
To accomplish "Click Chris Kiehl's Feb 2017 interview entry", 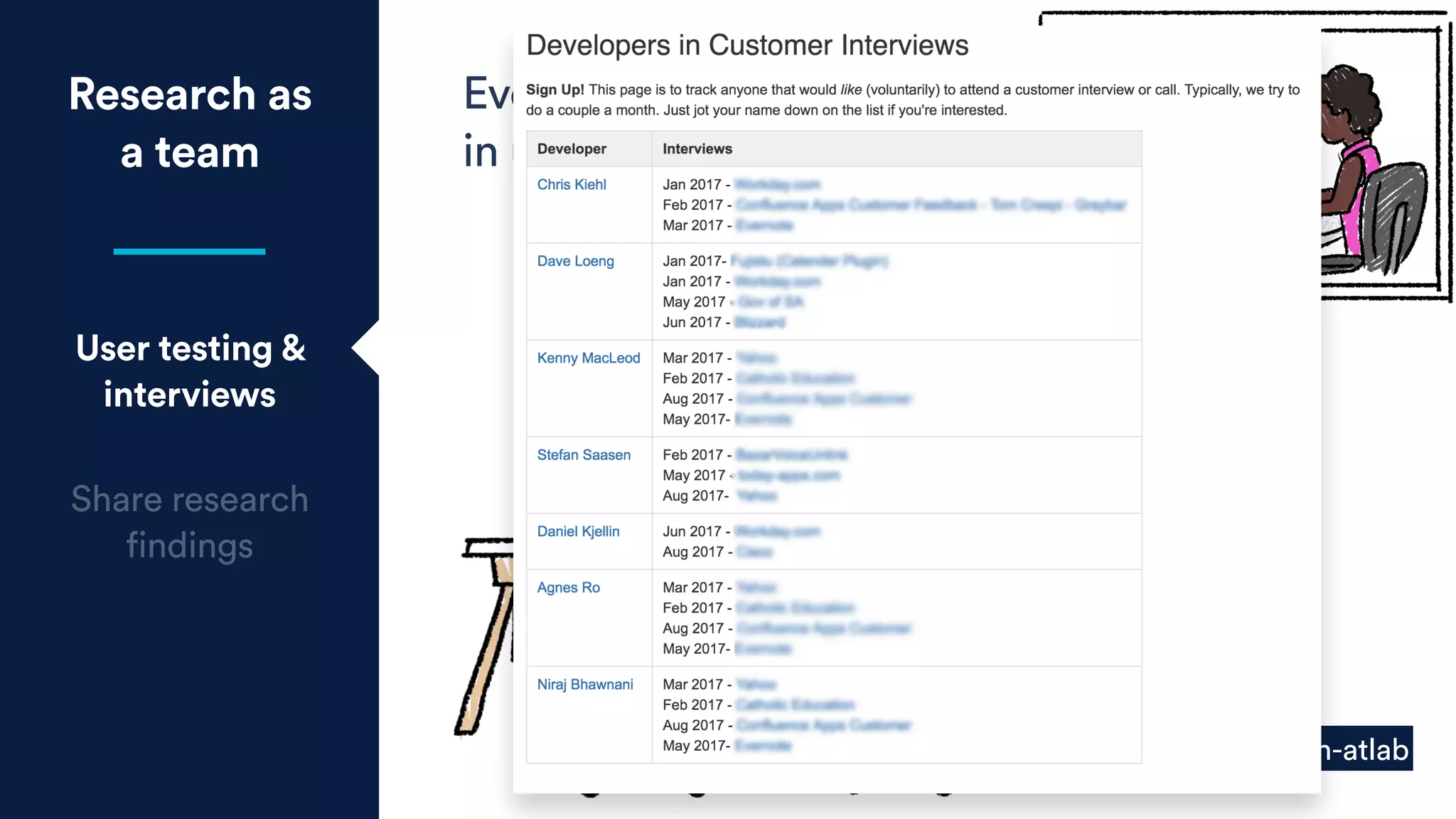I will (894, 205).
